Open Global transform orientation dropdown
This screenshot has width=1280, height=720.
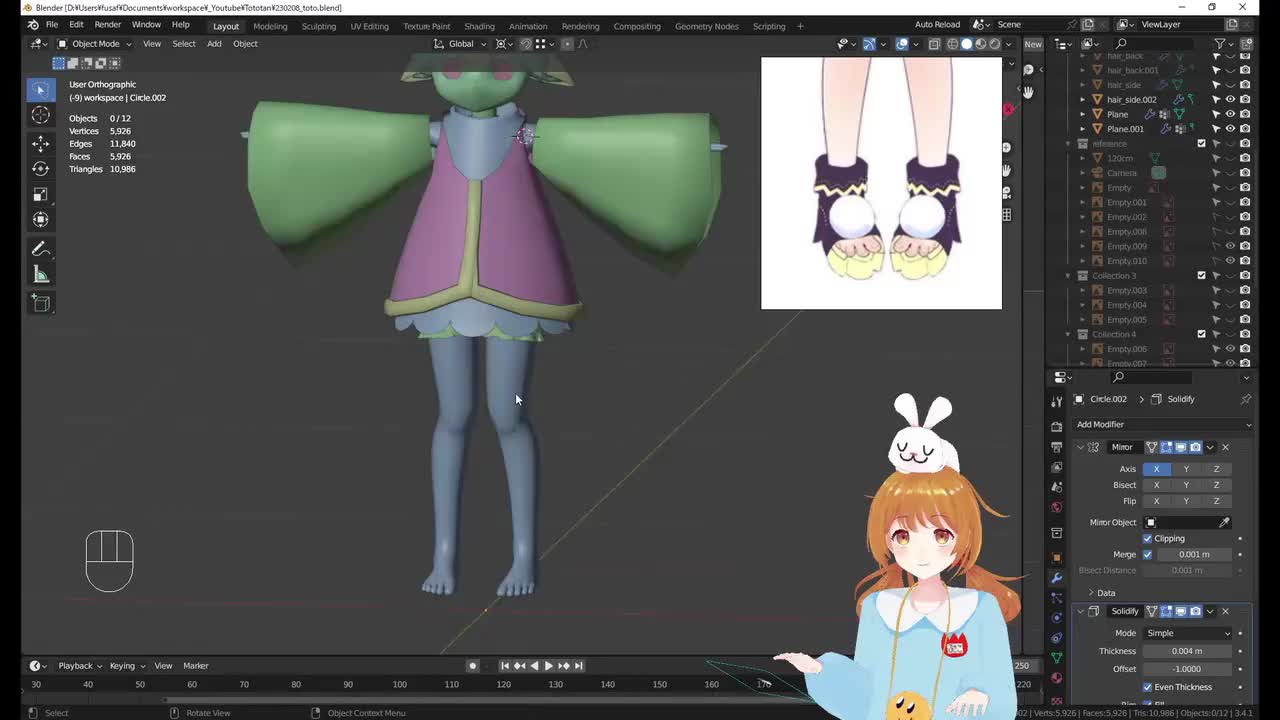[460, 44]
